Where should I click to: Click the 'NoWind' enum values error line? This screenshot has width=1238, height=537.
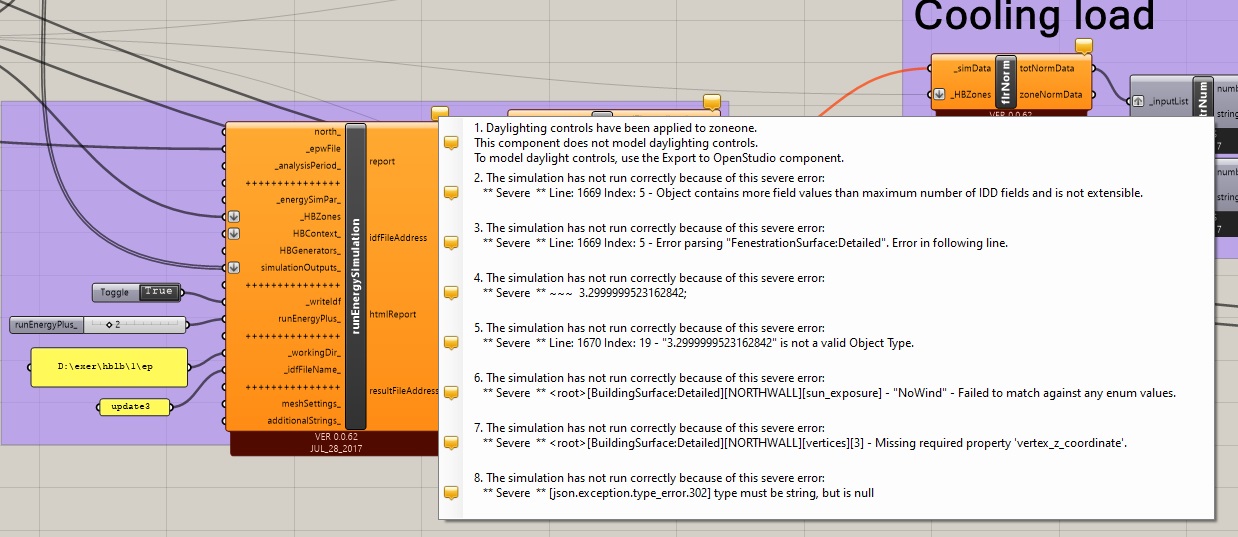click(x=829, y=393)
